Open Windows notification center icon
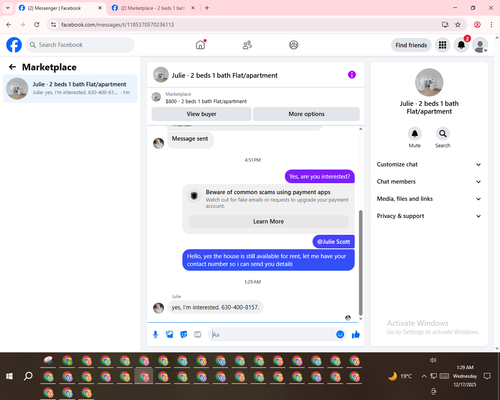The height and width of the screenshot is (400, 500). pyautogui.click(x=487, y=376)
